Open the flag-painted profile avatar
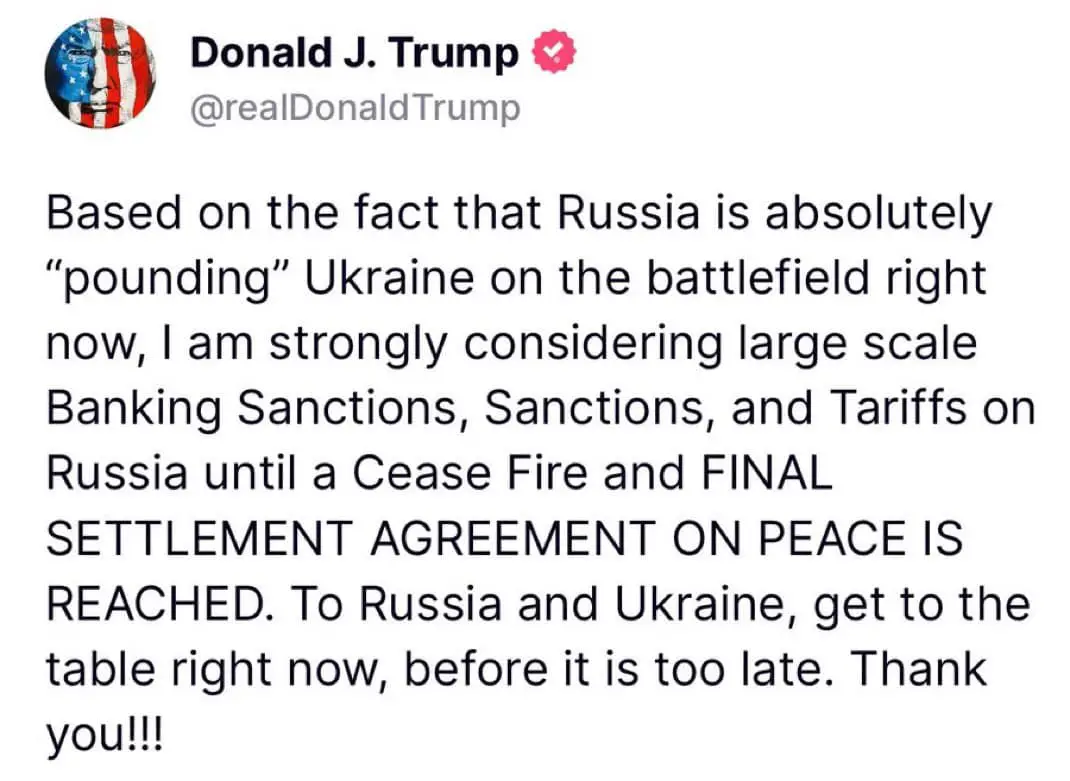The image size is (1070, 781). (100, 73)
